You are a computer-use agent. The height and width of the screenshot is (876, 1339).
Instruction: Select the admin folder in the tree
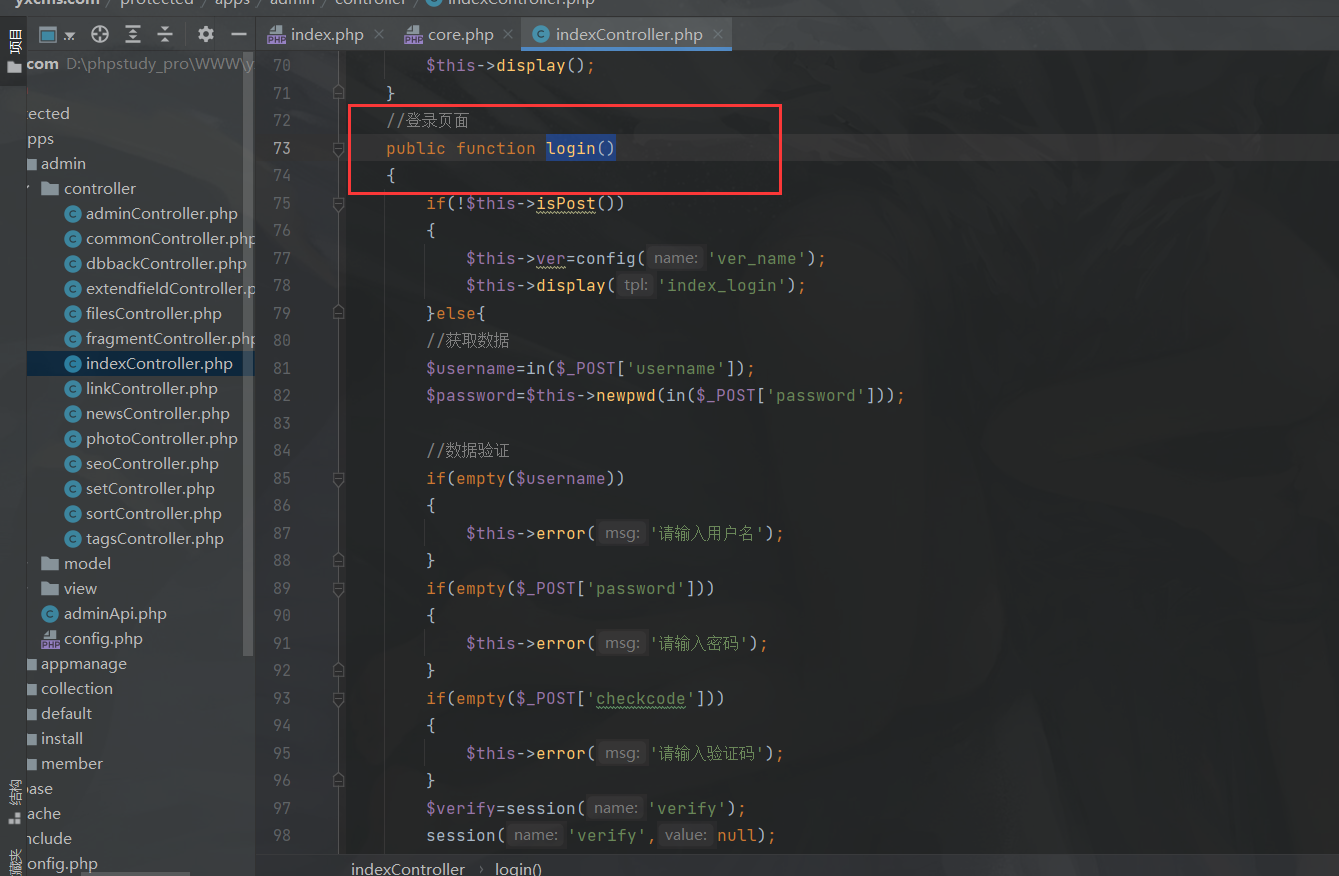[x=63, y=163]
